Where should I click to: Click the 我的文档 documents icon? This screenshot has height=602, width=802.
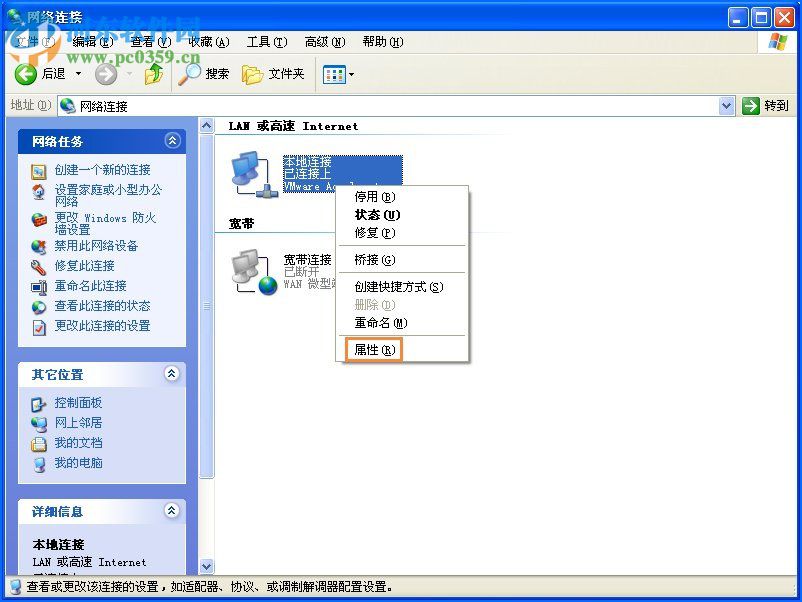(38, 443)
